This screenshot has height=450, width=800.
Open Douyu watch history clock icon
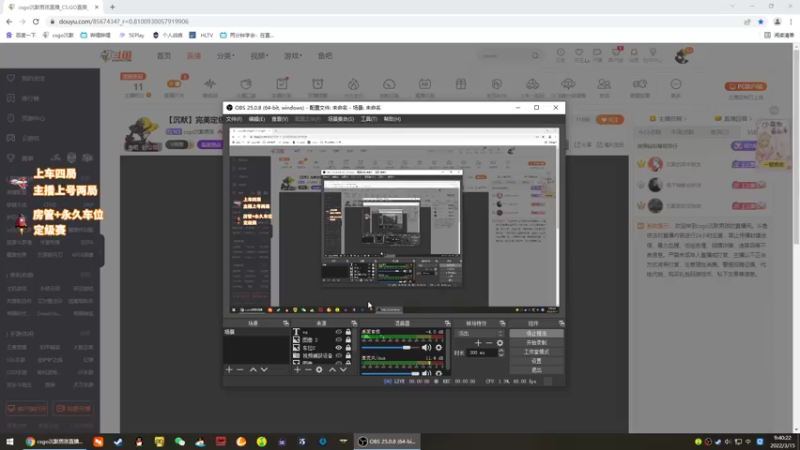pos(561,53)
